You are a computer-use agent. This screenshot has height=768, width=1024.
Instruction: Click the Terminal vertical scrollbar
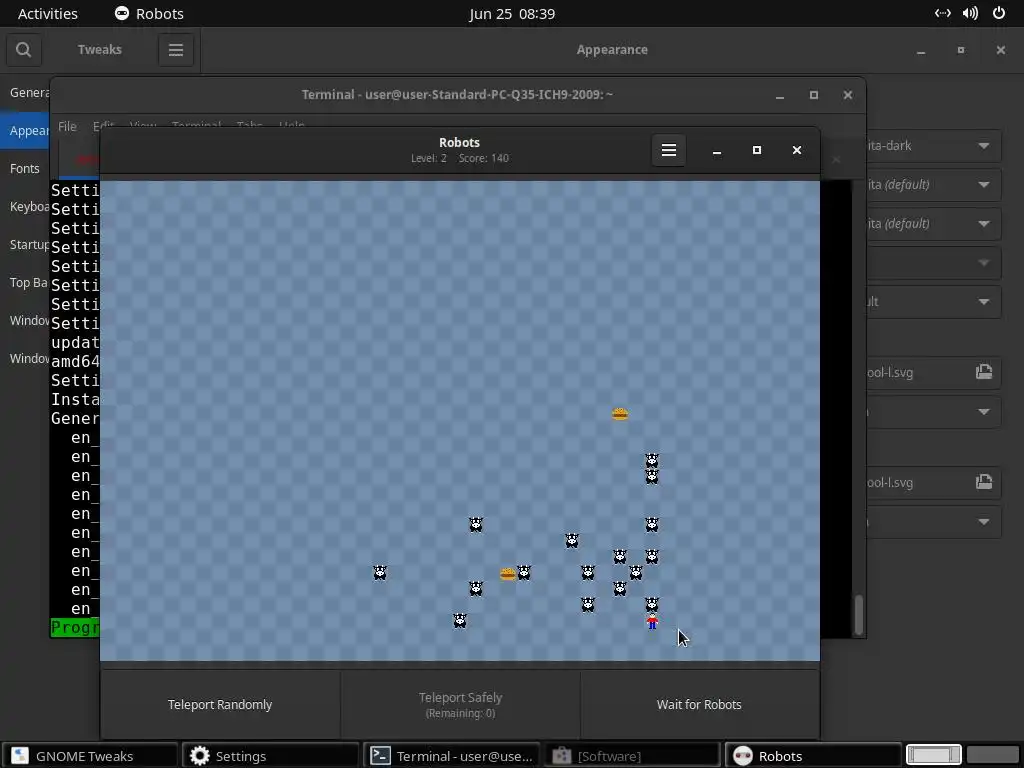tap(859, 615)
